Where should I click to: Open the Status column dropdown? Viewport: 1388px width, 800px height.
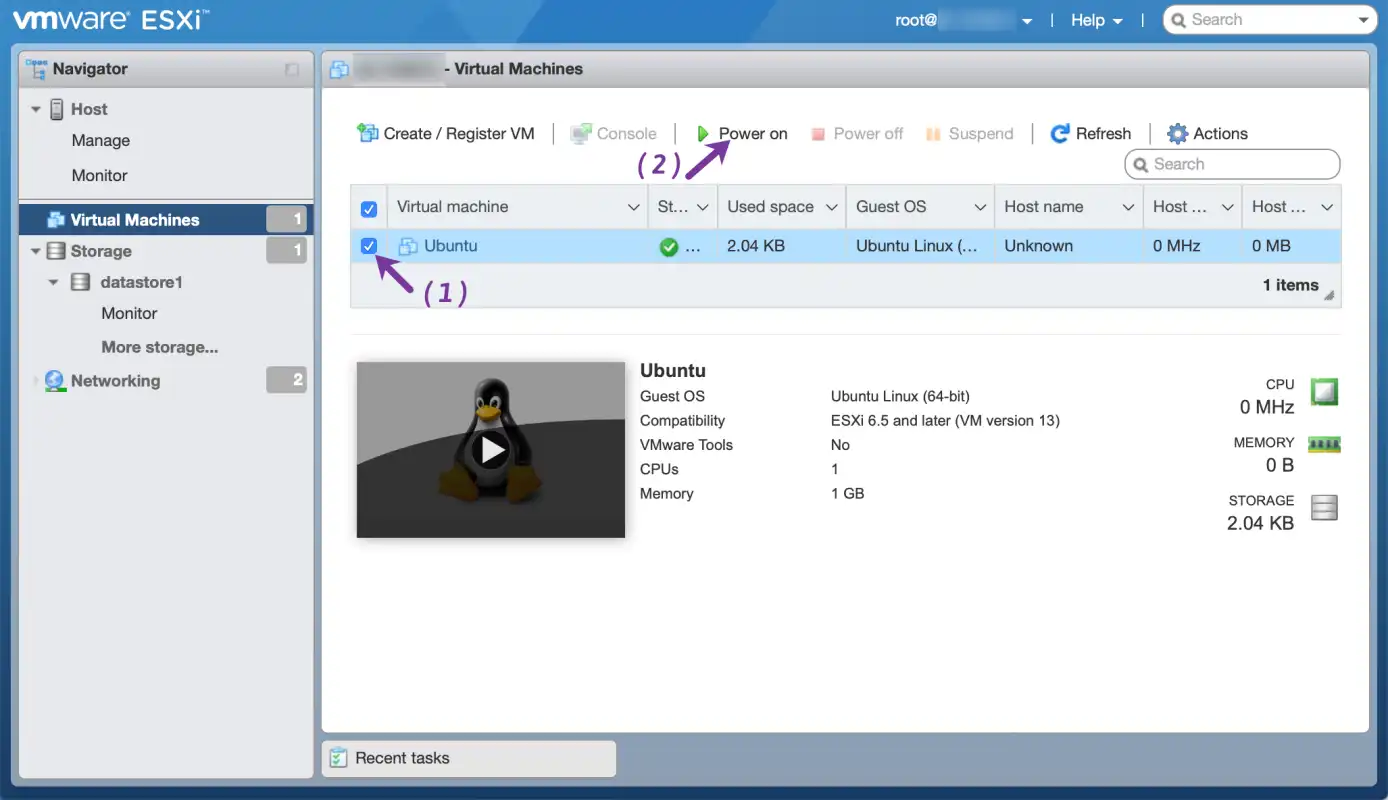702,207
